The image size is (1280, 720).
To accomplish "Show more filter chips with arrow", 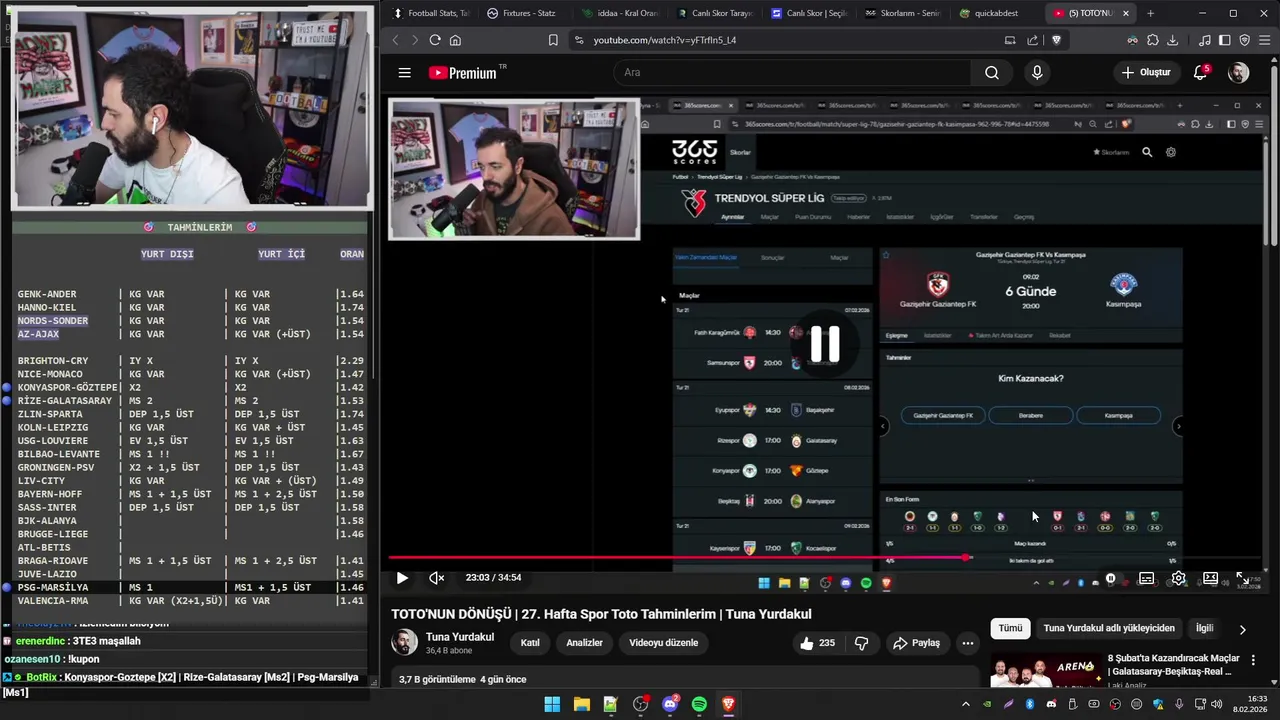I will tap(1242, 629).
